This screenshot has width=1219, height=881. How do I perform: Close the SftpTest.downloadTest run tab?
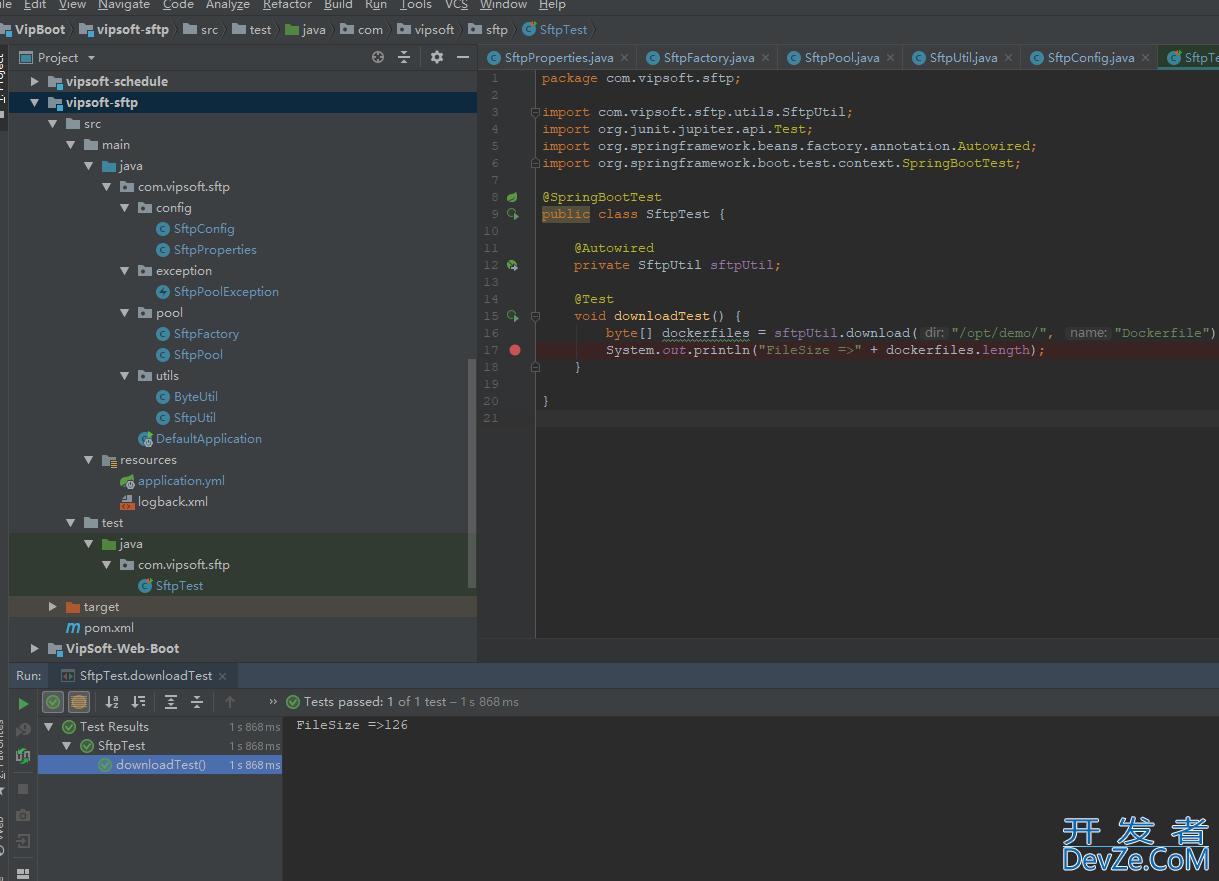coord(223,676)
